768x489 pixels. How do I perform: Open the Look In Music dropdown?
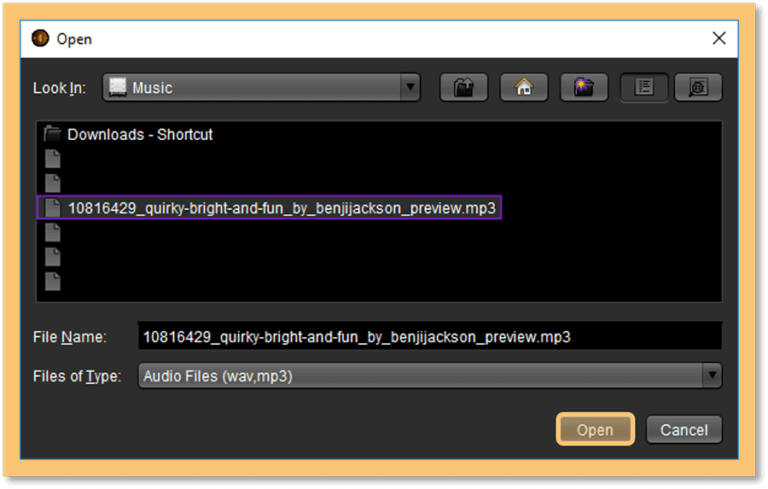pos(261,88)
